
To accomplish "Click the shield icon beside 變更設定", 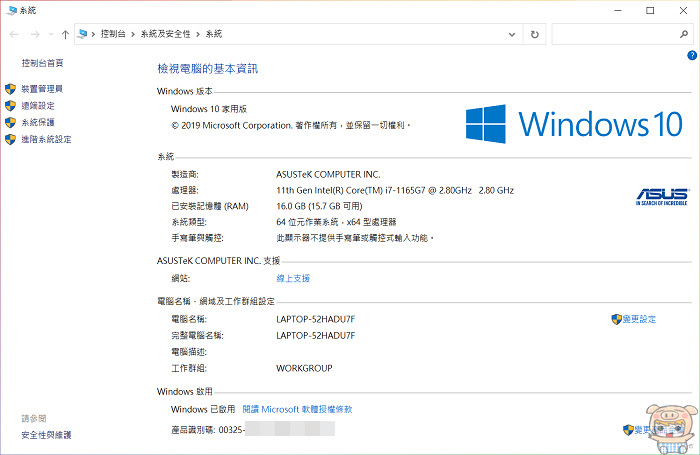I will (x=617, y=319).
